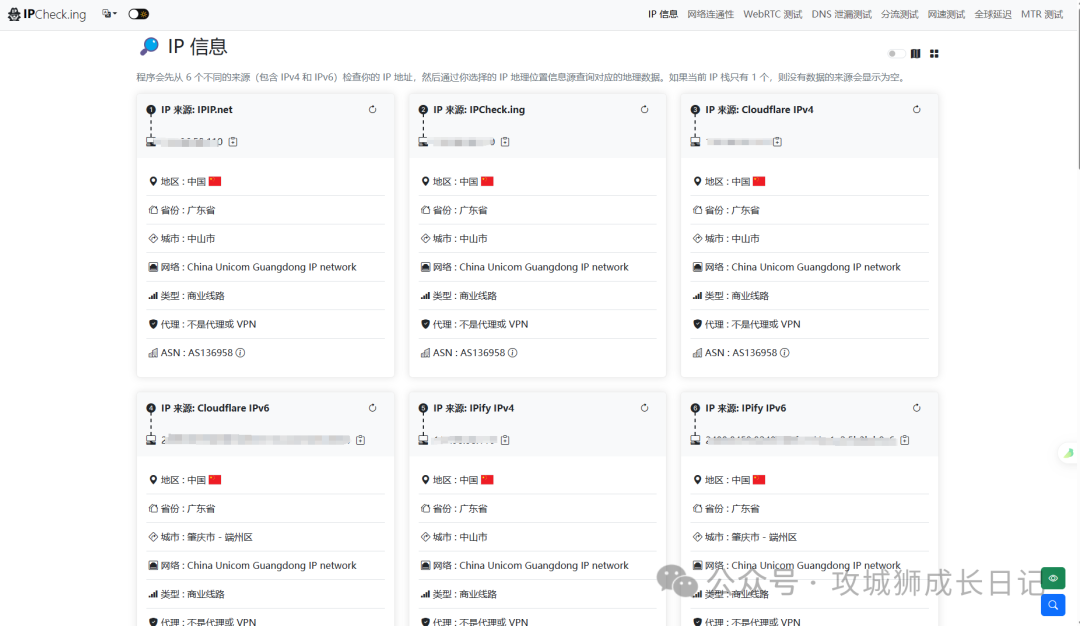1080x626 pixels.
Task: Click the blue search floating button
Action: (1052, 605)
